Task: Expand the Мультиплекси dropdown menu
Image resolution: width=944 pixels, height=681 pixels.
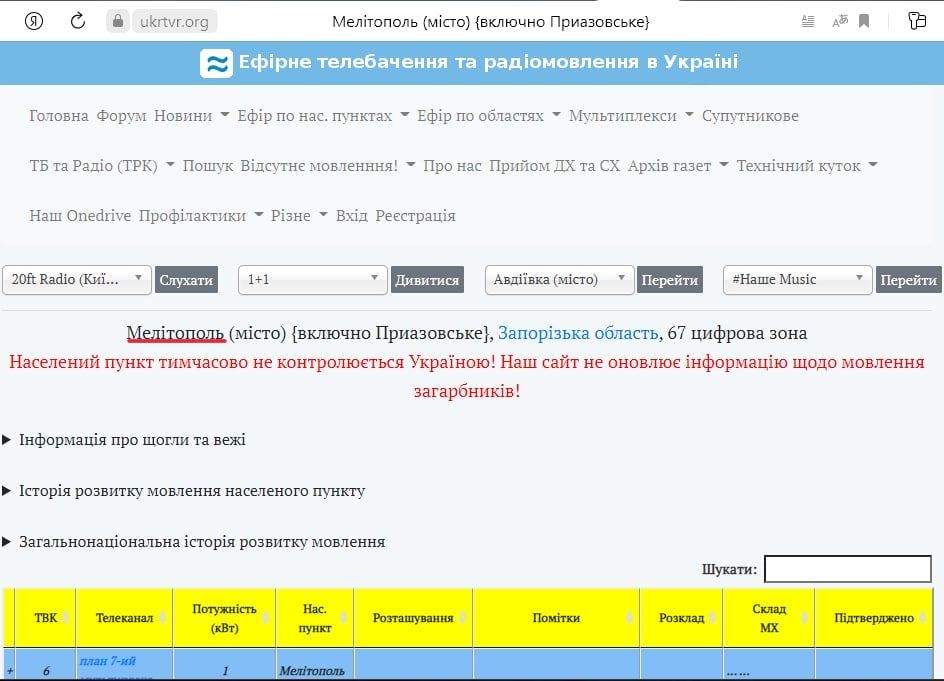Action: [631, 116]
